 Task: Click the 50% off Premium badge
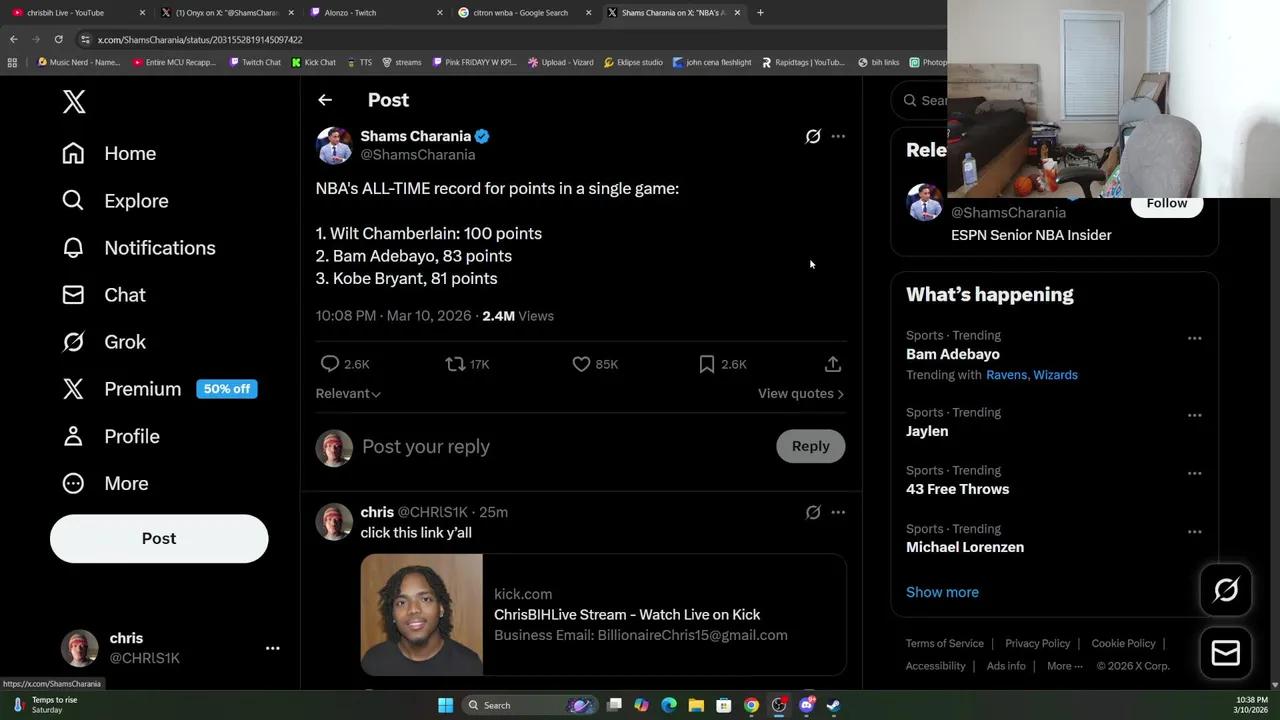click(x=227, y=389)
